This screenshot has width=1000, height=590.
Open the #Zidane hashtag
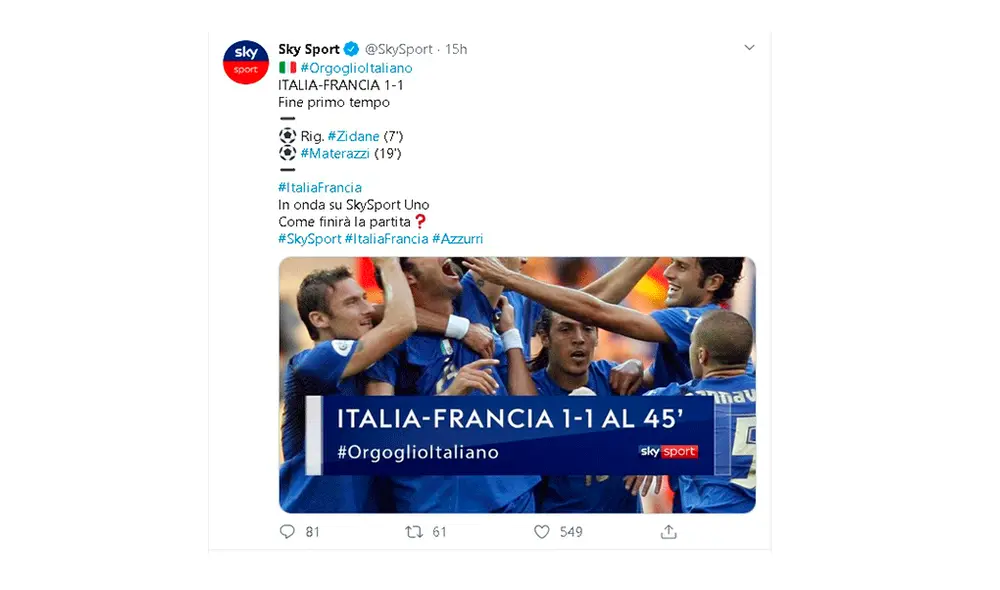[x=353, y=136]
